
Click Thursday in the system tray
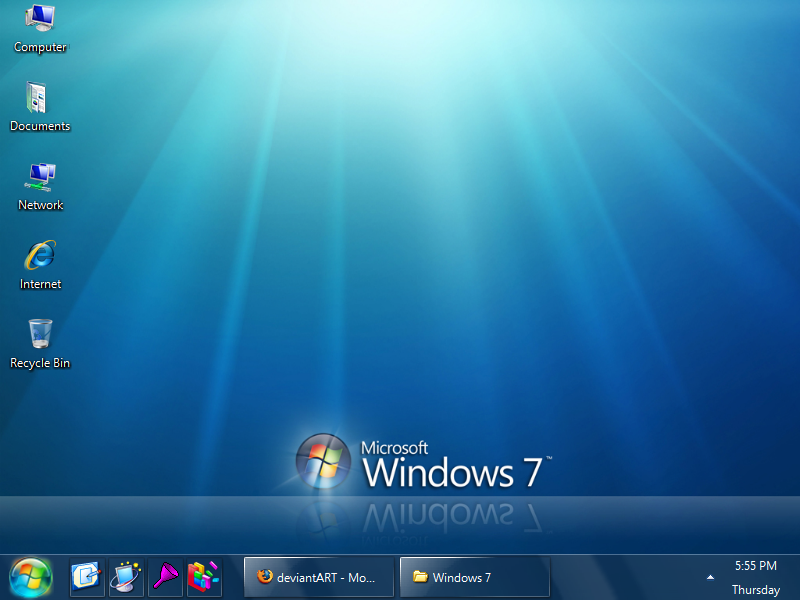[x=756, y=589]
